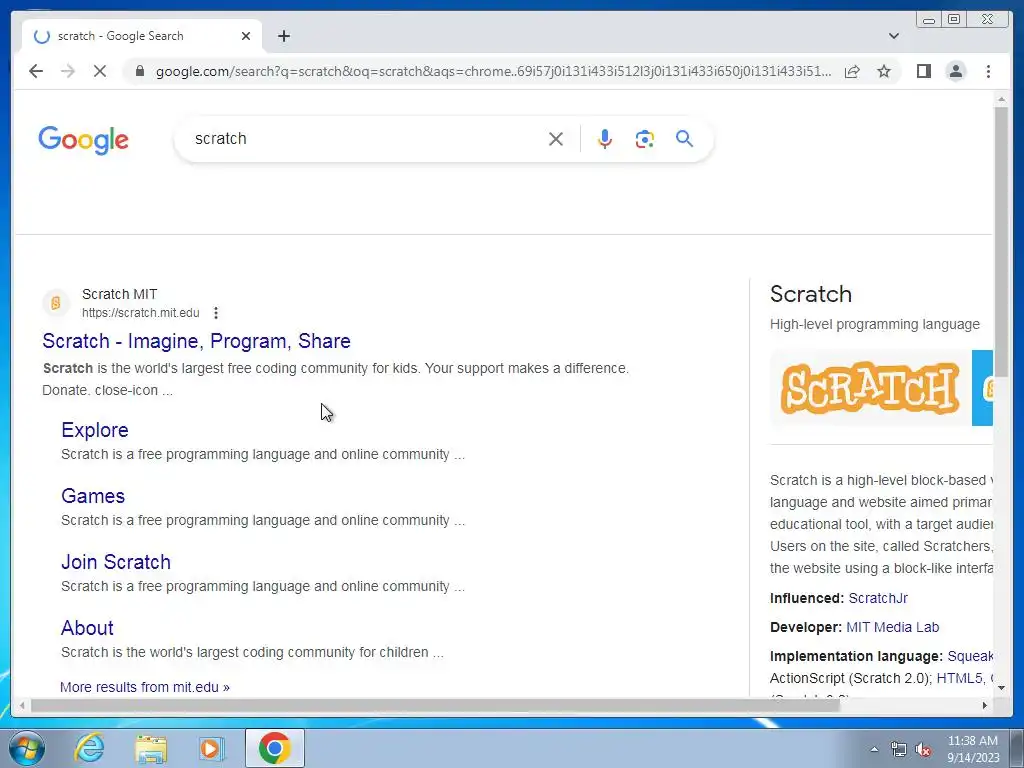Clear the search box with the X

[556, 139]
